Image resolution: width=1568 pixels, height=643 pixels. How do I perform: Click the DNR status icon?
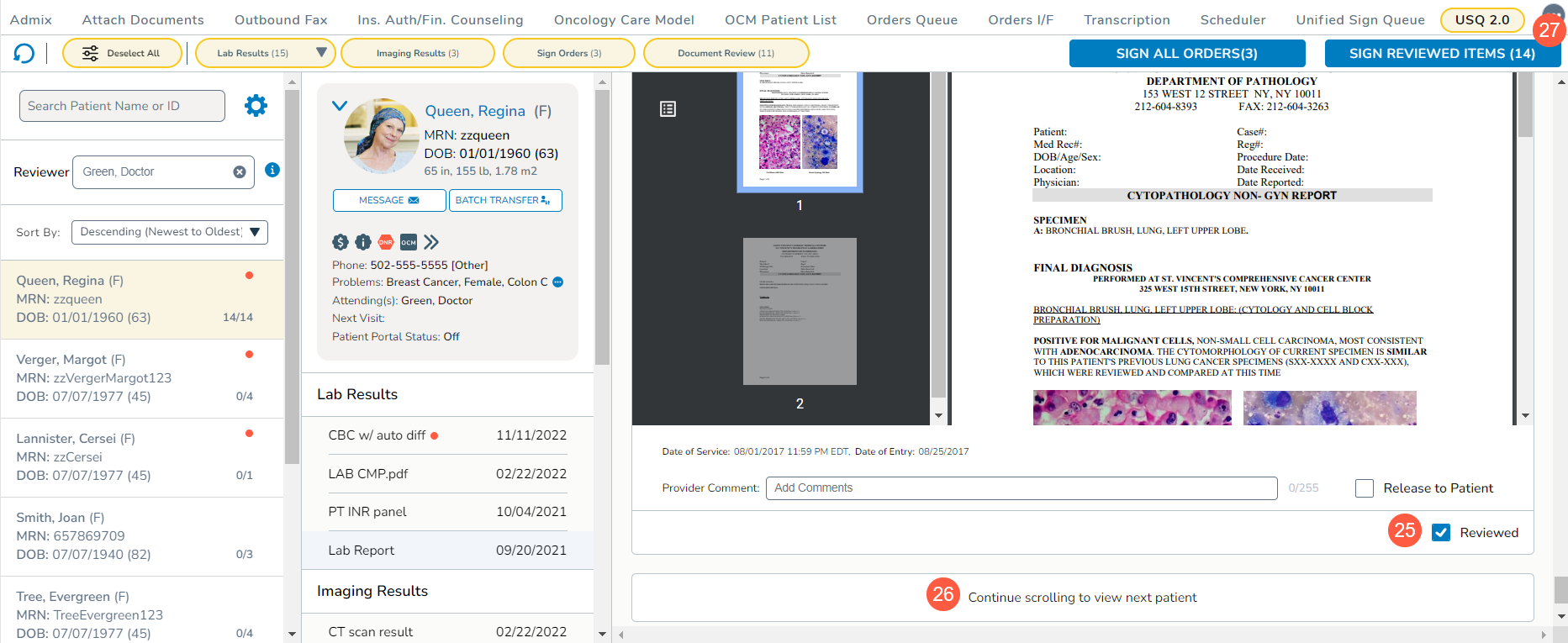386,242
